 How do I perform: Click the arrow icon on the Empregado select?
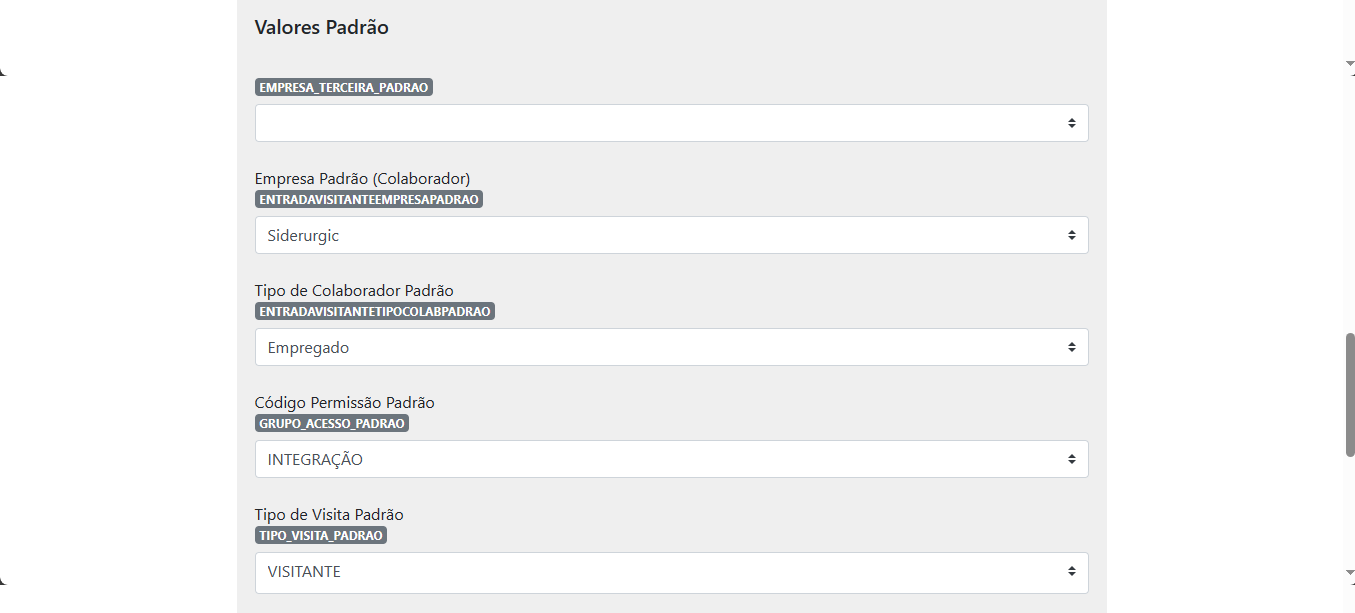point(1071,347)
